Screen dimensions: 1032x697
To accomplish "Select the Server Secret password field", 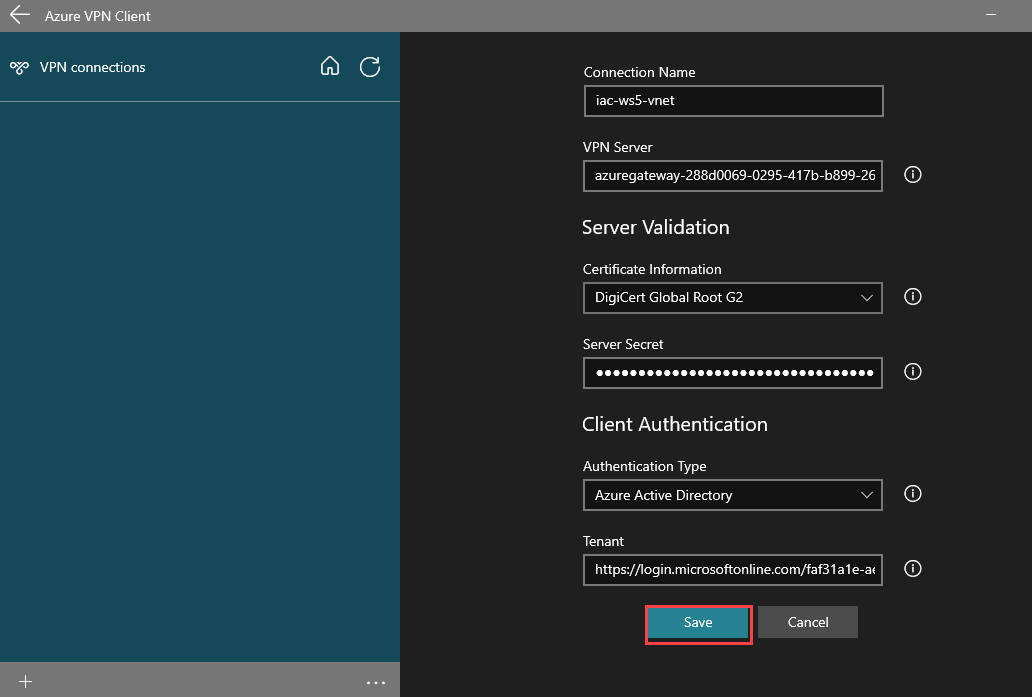I will (x=733, y=373).
